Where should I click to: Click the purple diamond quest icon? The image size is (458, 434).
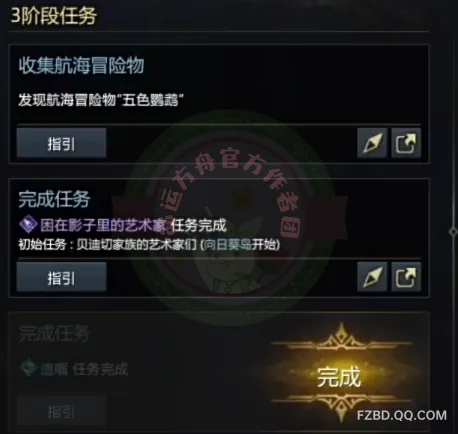[x=28, y=224]
